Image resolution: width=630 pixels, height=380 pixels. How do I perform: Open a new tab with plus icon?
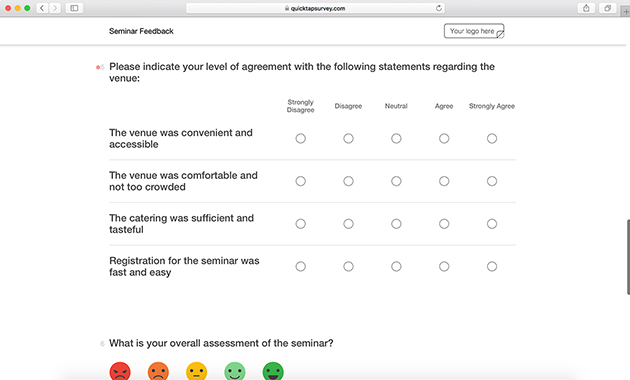coord(626,11)
